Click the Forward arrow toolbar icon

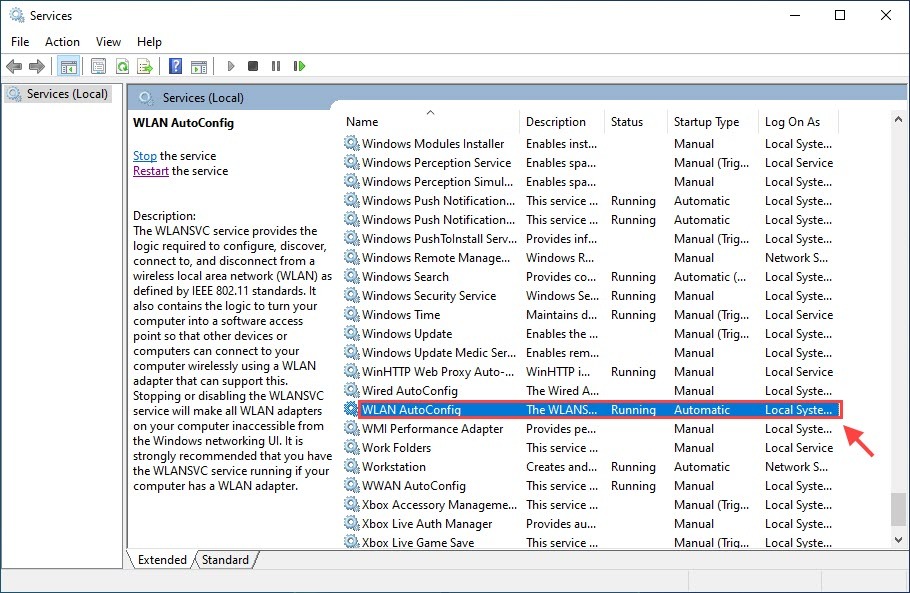tap(37, 66)
